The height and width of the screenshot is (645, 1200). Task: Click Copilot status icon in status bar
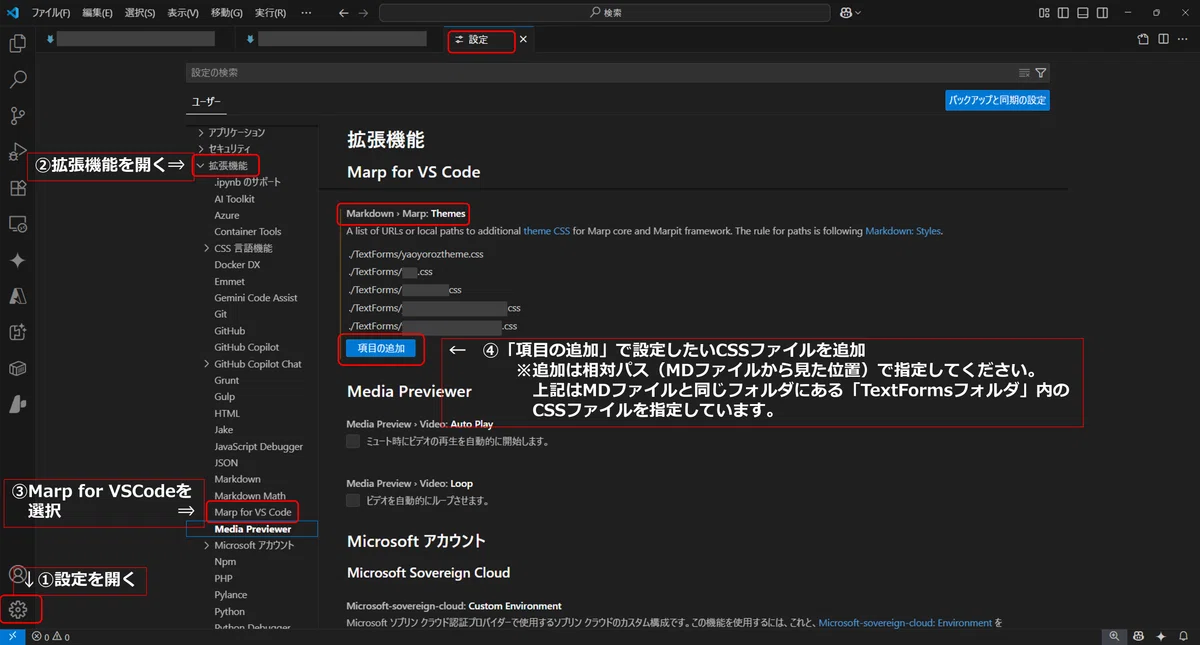click(x=1138, y=636)
